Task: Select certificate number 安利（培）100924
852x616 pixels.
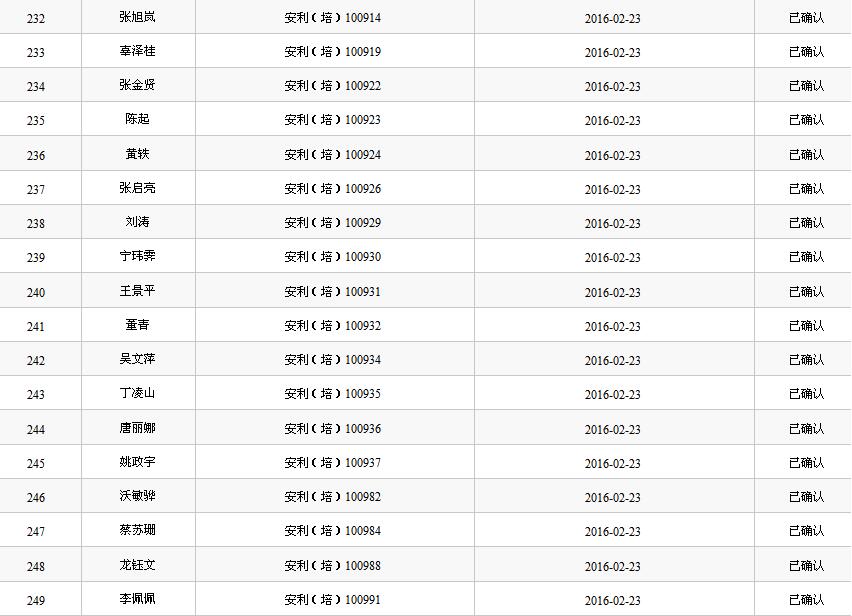Action: [332, 155]
